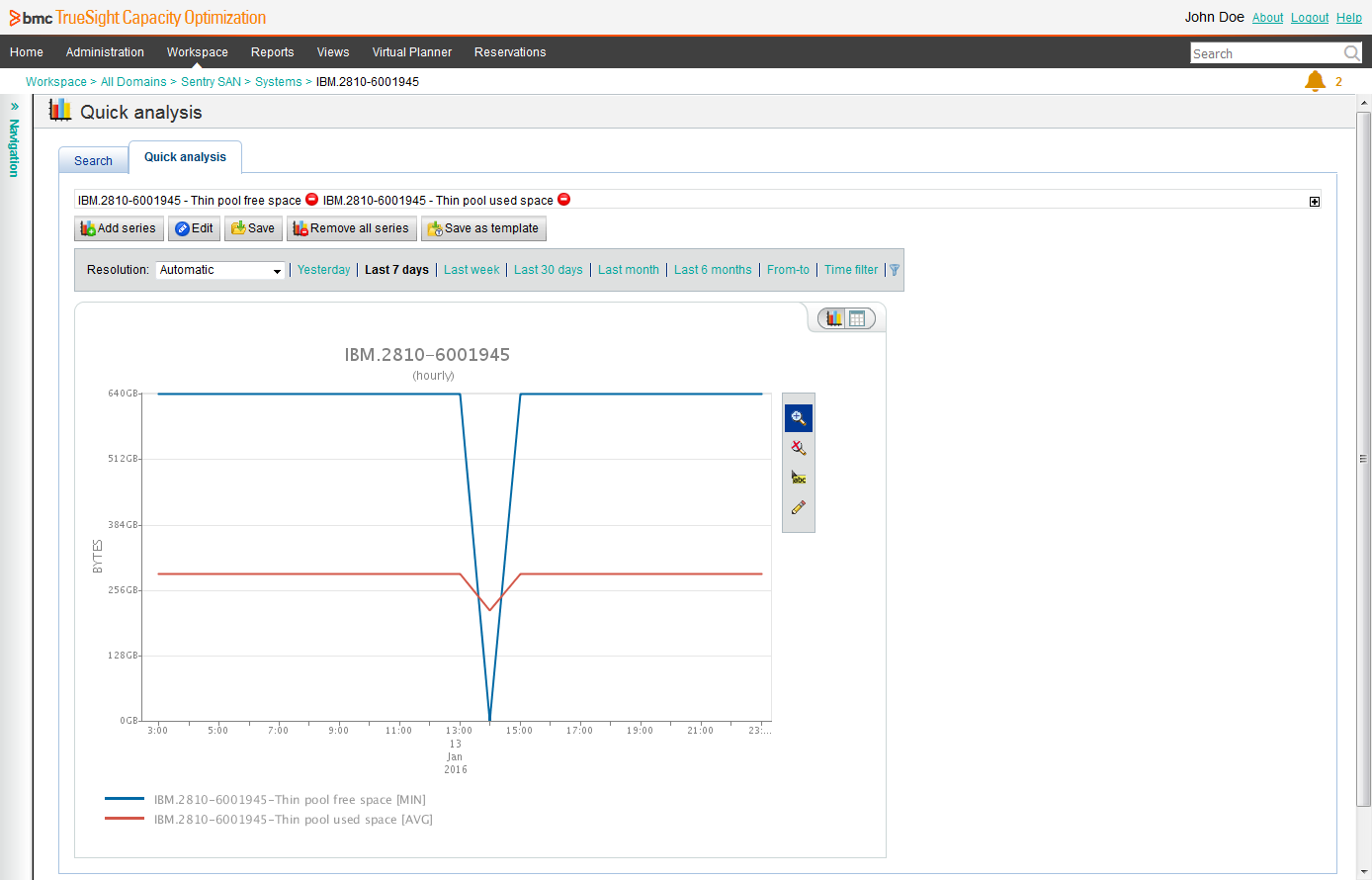Remove Thin pool free space series
The image size is (1372, 880).
311,200
